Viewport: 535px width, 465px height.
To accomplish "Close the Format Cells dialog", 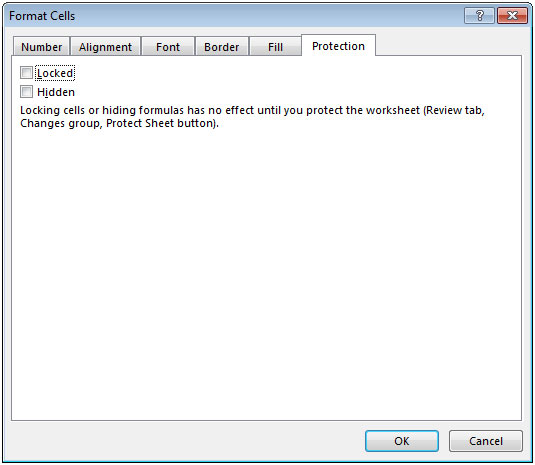I will click(x=512, y=16).
